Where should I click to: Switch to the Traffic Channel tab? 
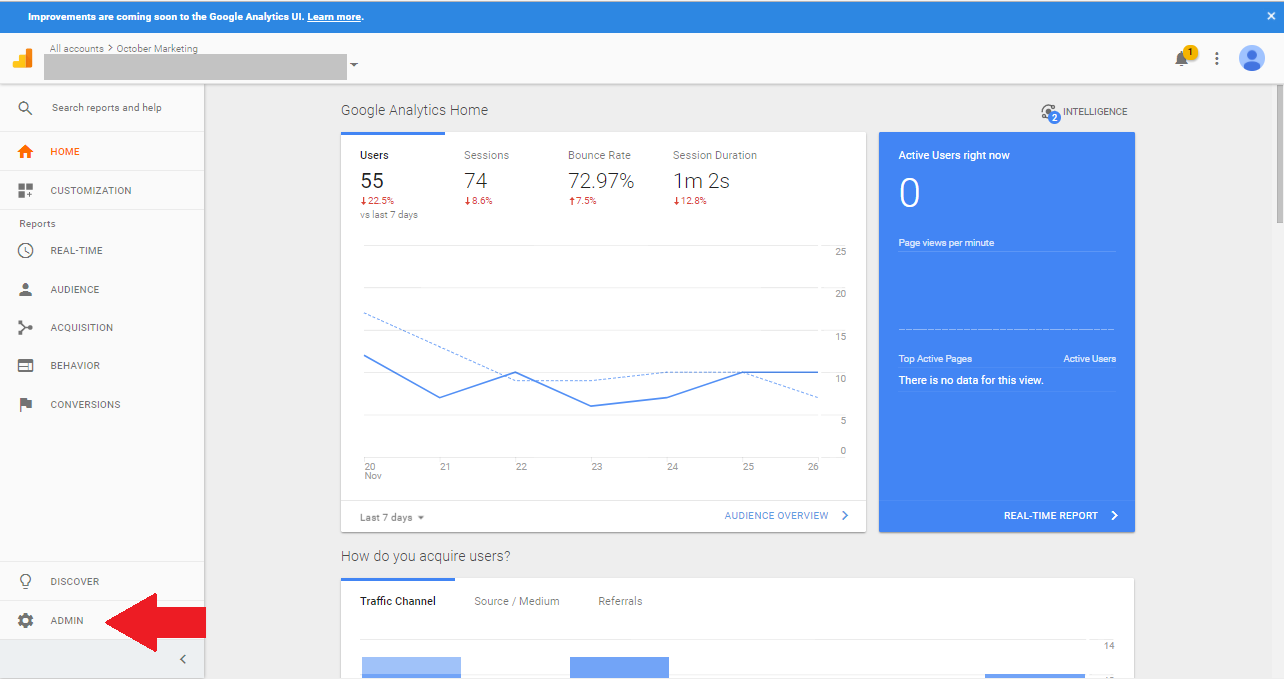pos(398,601)
